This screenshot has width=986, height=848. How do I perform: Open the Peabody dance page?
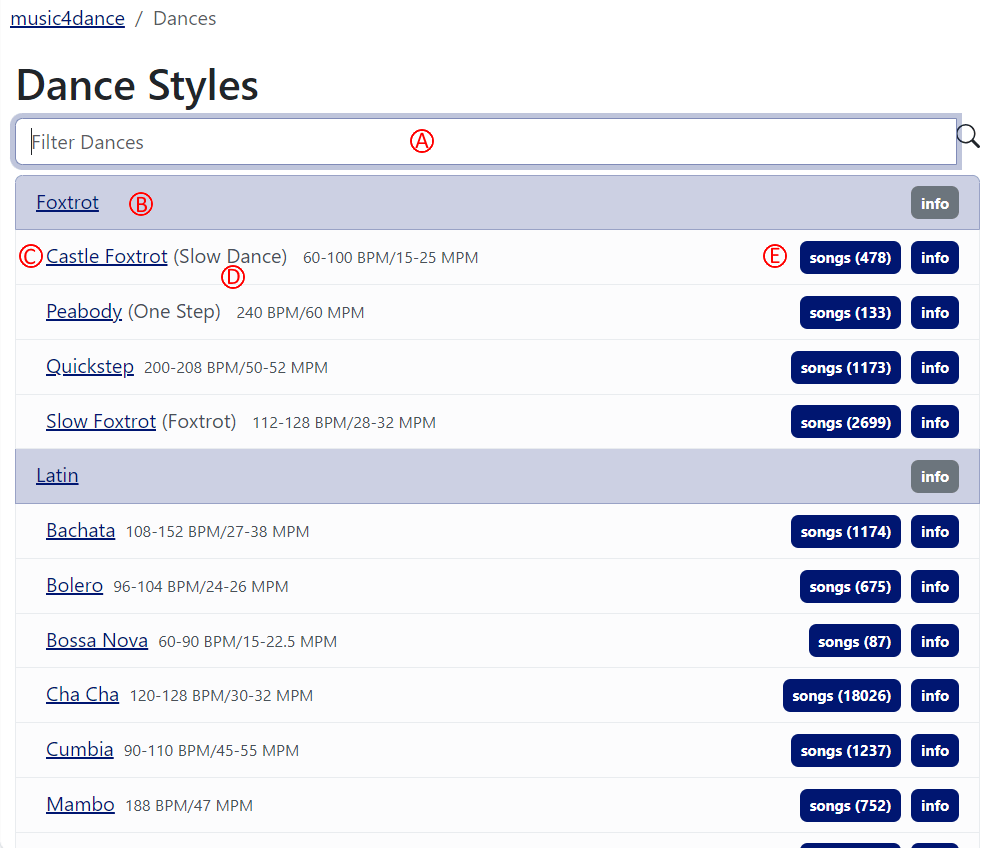tap(84, 311)
